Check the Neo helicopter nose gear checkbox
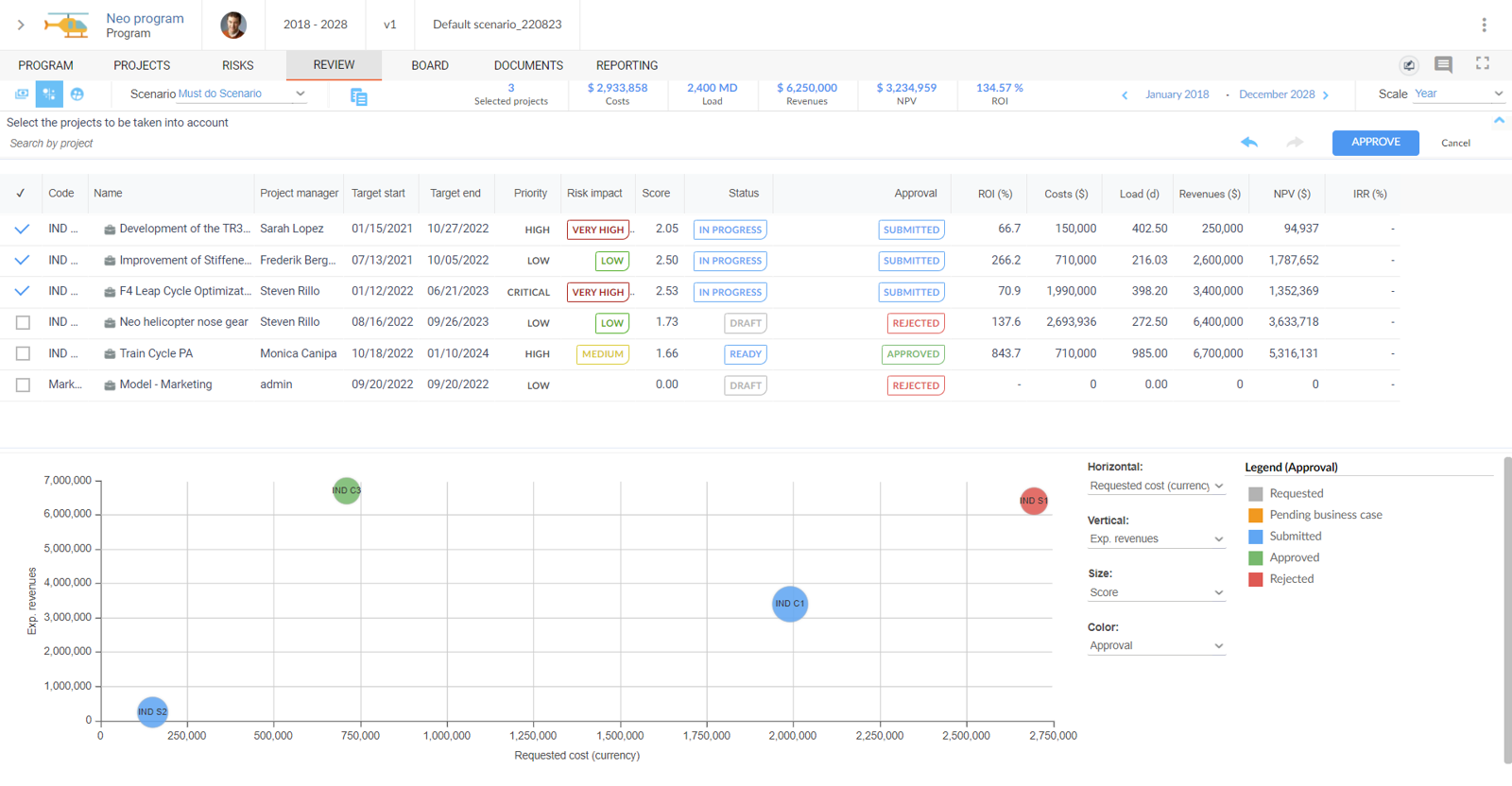This screenshot has height=786, width=1512. click(23, 323)
